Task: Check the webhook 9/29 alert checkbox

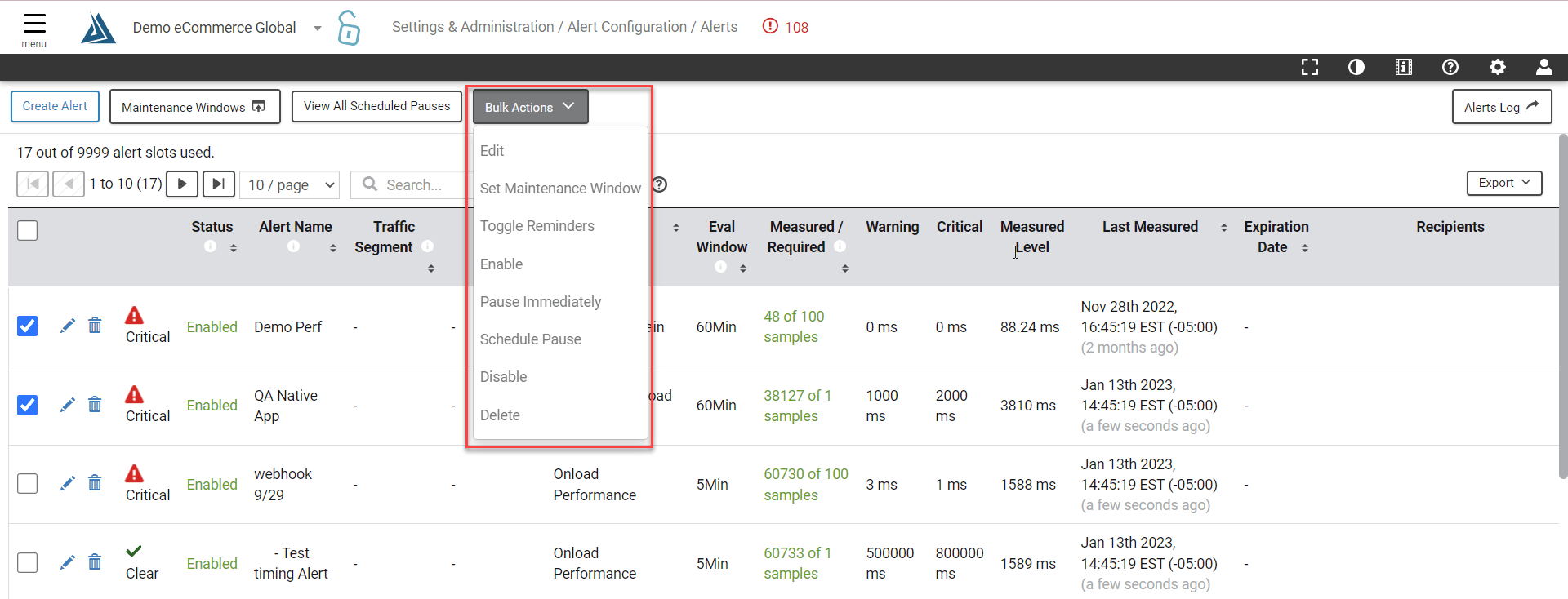Action: coord(28,483)
